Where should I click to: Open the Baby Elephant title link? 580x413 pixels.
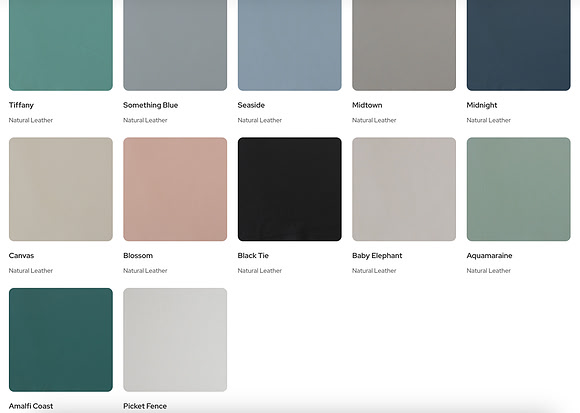[x=377, y=255]
